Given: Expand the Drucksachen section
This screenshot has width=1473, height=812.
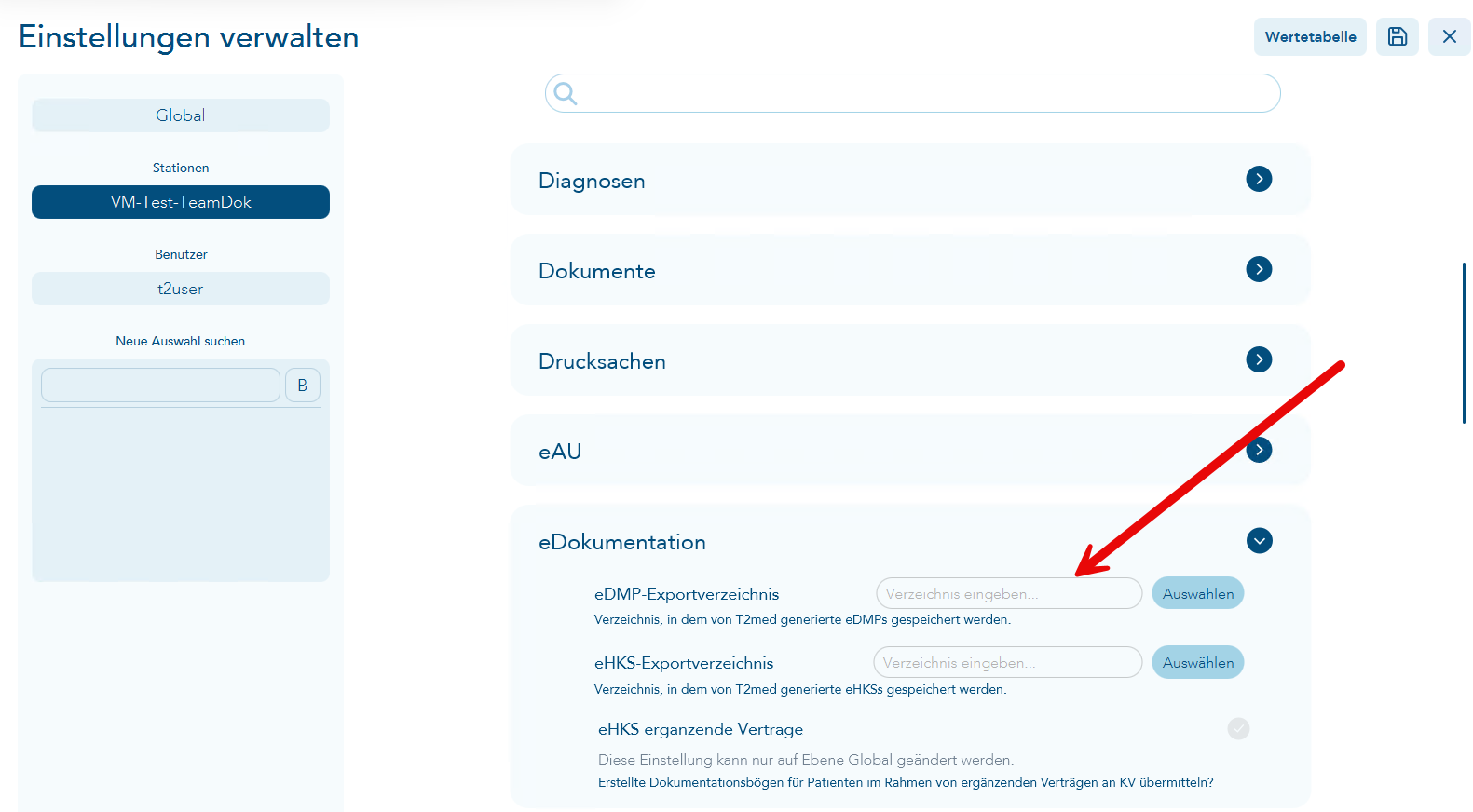Looking at the screenshot, I should 1259,359.
